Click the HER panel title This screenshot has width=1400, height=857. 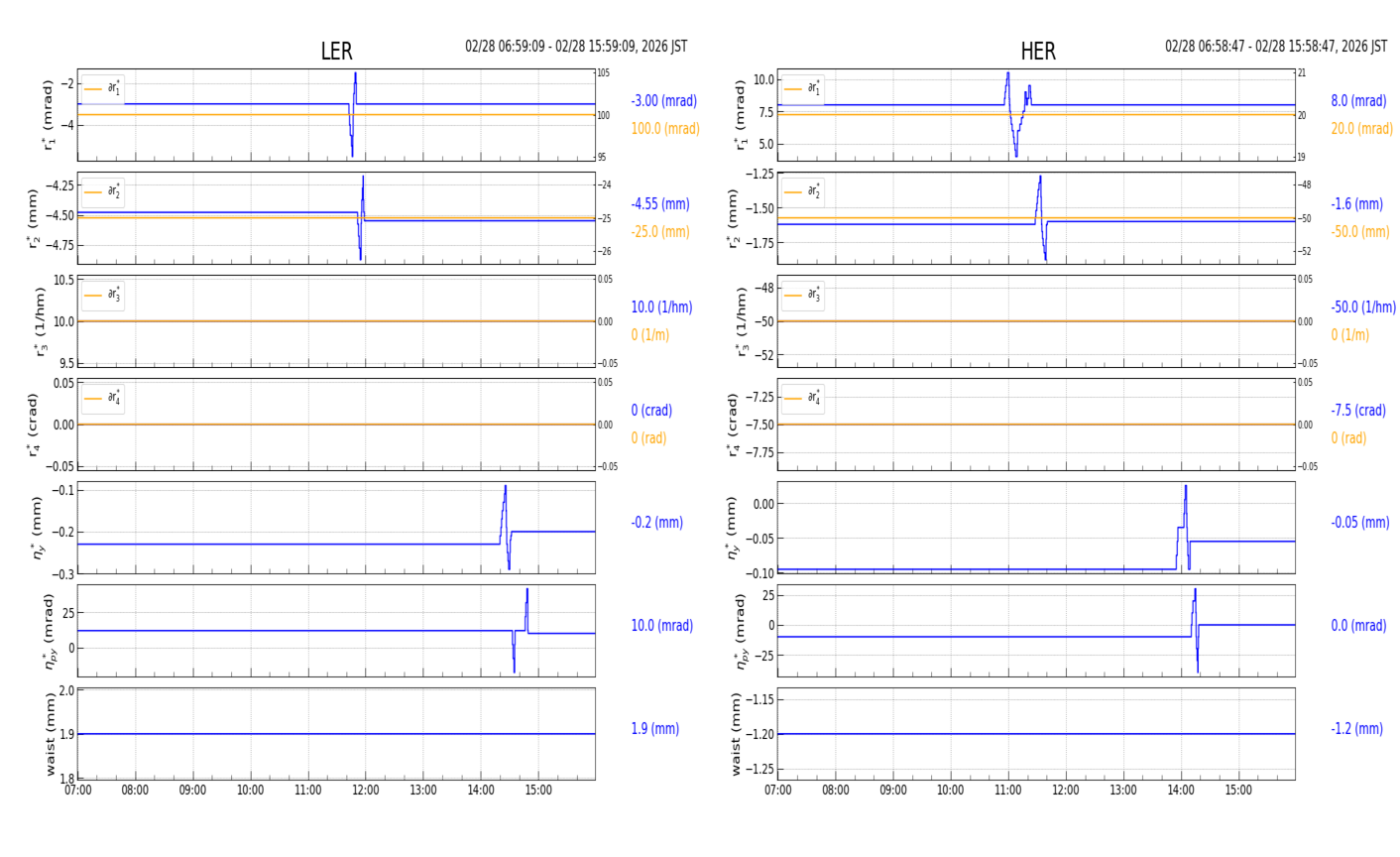coord(1037,52)
